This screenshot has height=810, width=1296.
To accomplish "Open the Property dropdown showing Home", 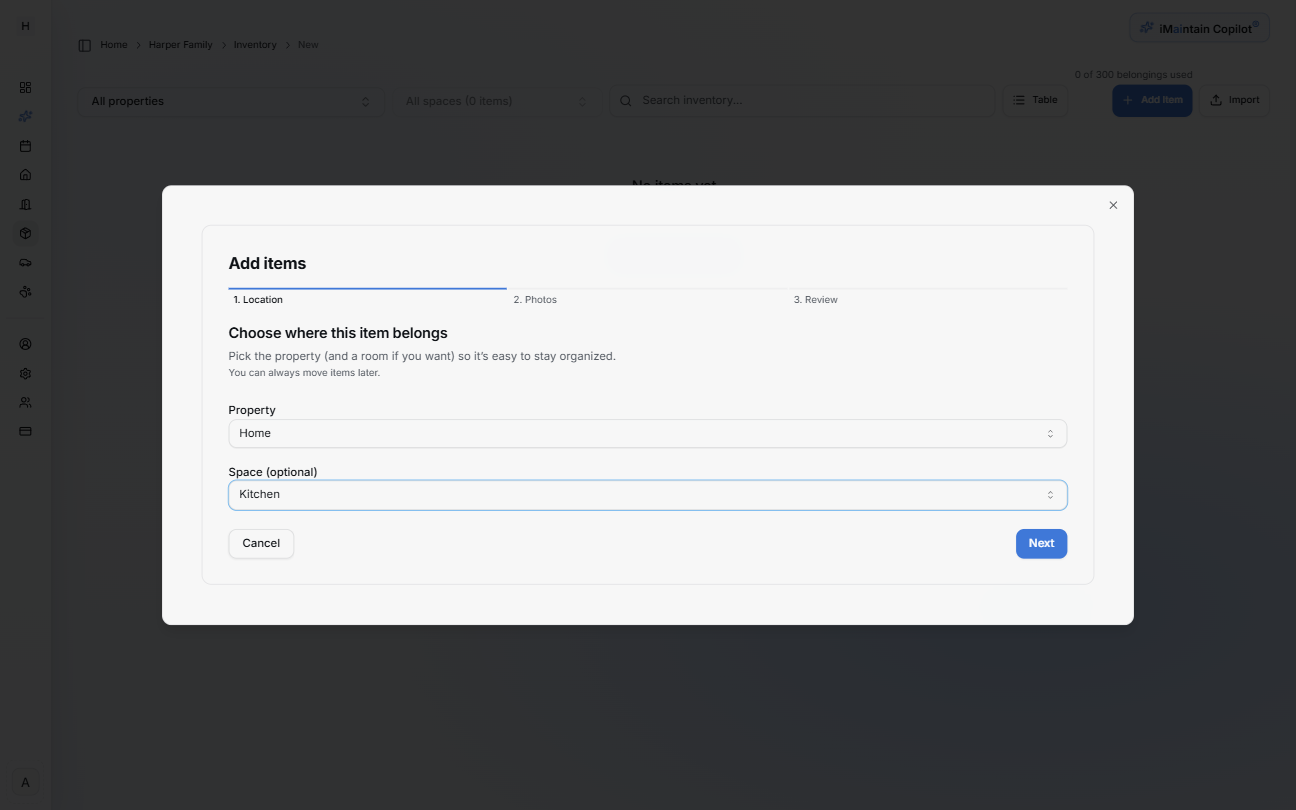I will [x=647, y=433].
